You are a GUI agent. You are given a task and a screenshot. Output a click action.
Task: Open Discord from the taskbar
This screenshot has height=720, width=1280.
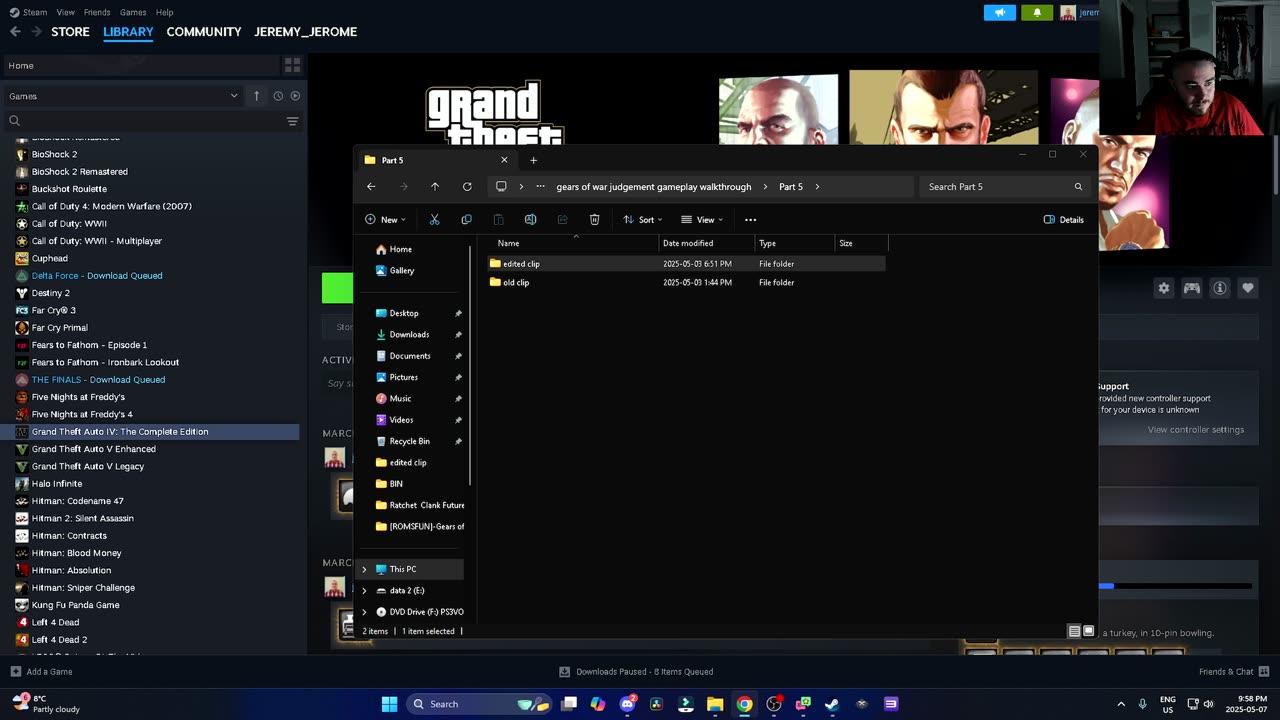tap(628, 704)
